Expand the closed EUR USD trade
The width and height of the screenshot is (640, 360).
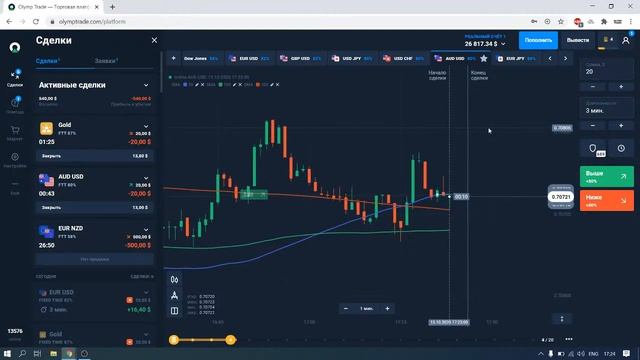pyautogui.click(x=146, y=292)
